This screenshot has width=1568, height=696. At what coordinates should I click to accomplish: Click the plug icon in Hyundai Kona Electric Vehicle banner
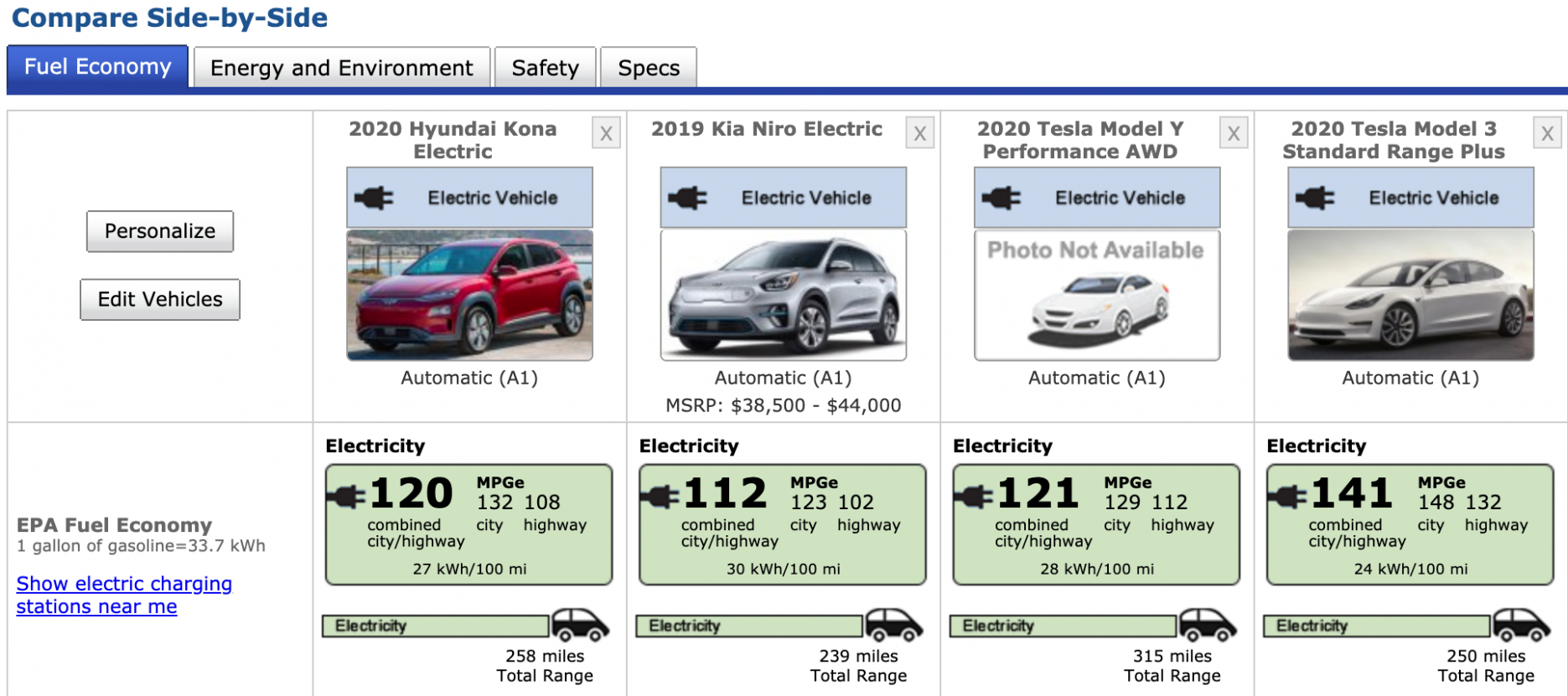[374, 198]
